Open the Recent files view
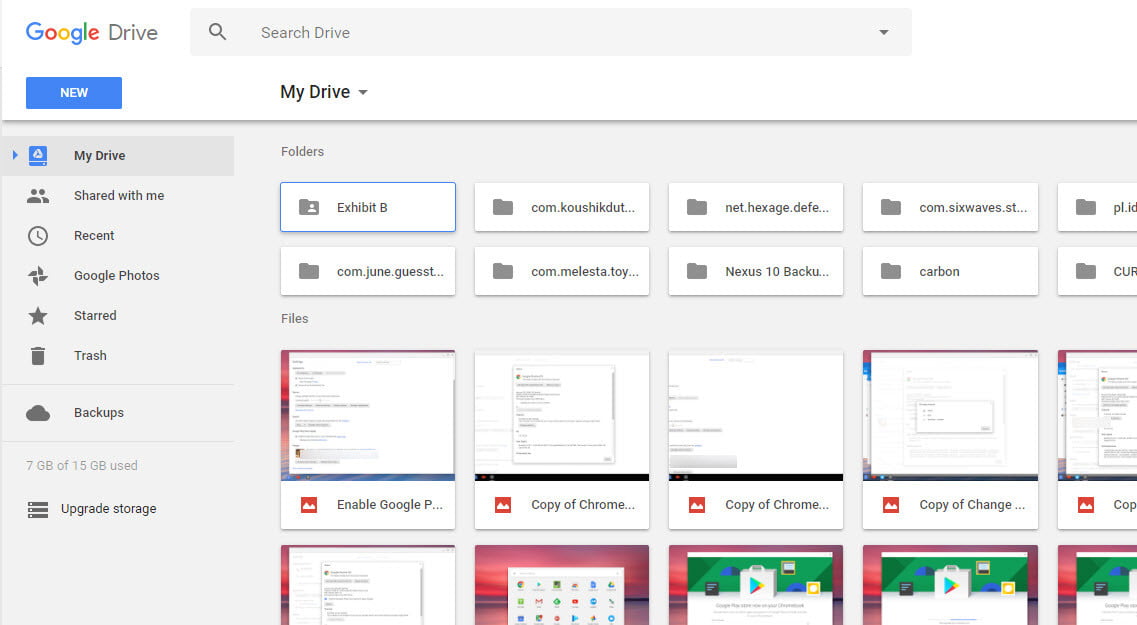The width and height of the screenshot is (1137, 625). tap(93, 235)
